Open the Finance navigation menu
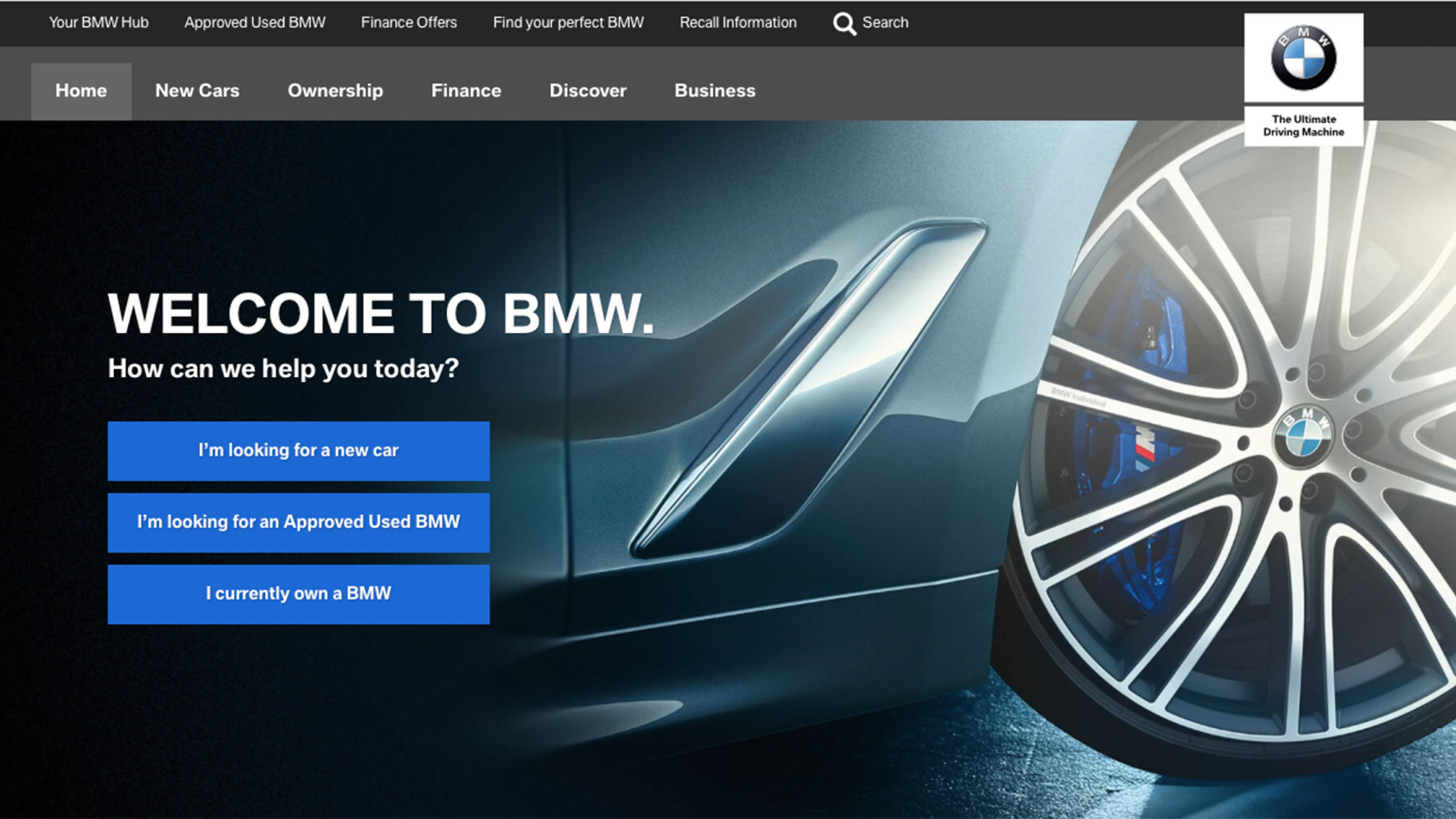Image resolution: width=1456 pixels, height=819 pixels. tap(466, 91)
